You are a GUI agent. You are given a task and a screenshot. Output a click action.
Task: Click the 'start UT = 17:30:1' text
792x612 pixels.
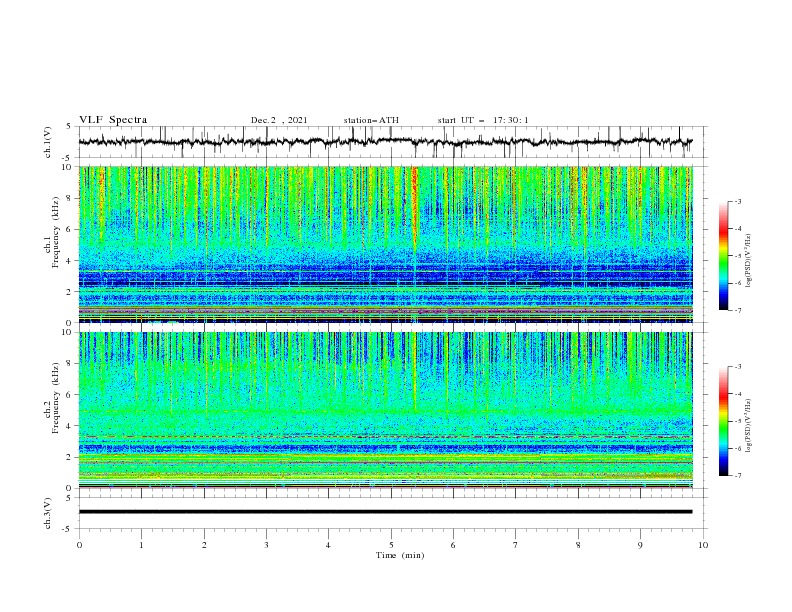tap(483, 120)
